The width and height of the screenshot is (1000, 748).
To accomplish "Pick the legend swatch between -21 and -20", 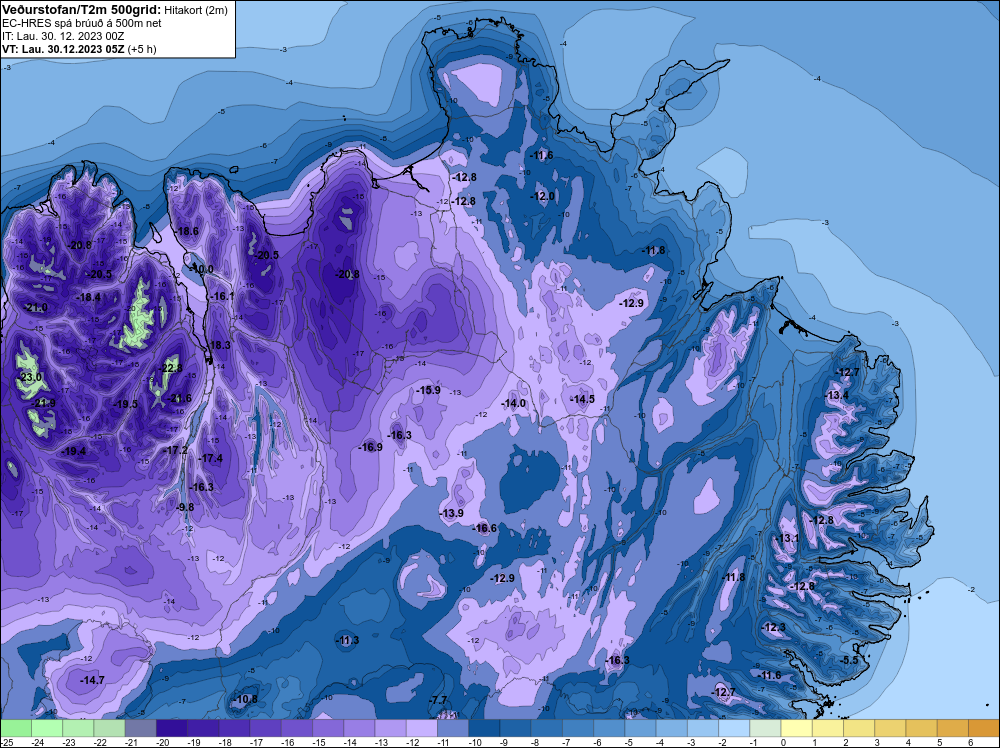I will (x=141, y=728).
